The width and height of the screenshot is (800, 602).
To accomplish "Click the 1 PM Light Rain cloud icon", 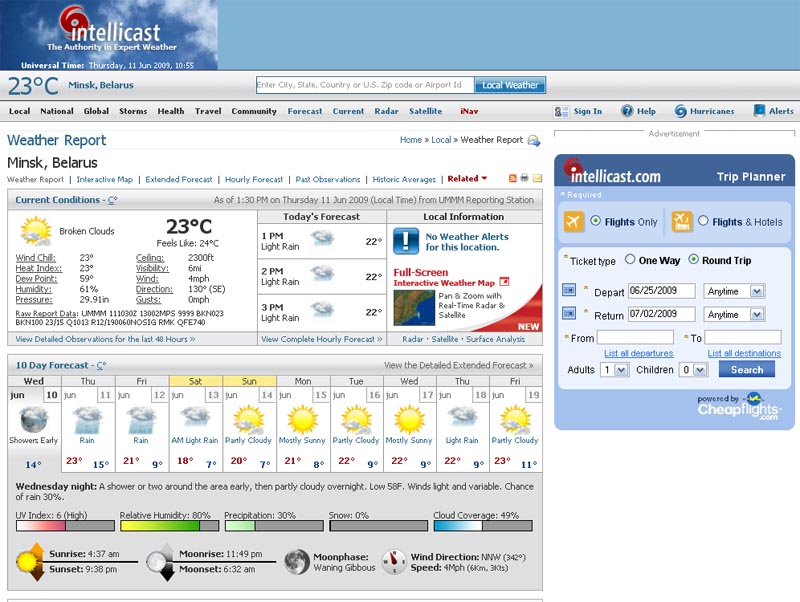I will pyautogui.click(x=322, y=238).
